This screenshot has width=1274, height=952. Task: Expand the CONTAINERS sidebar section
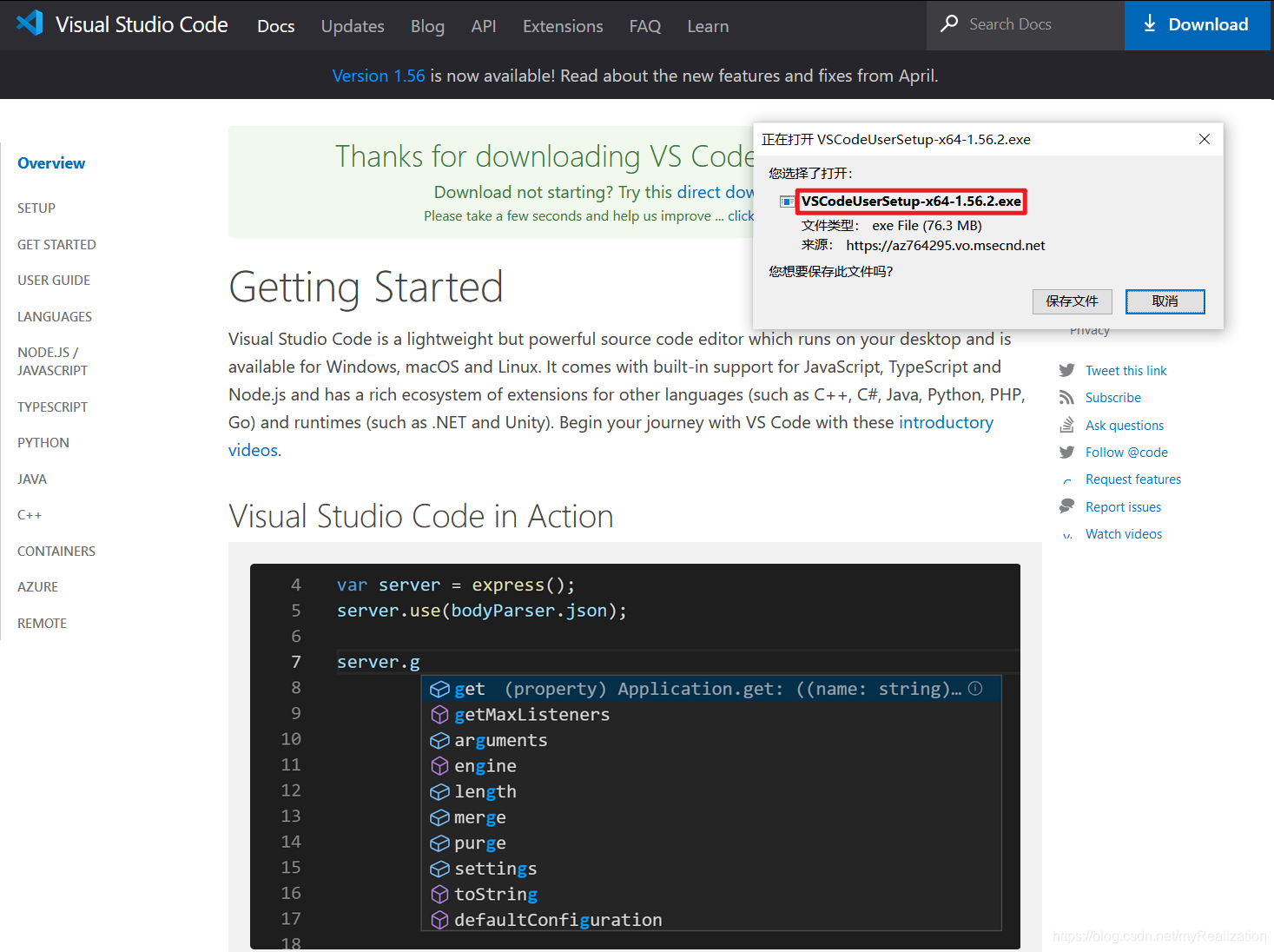coord(56,552)
